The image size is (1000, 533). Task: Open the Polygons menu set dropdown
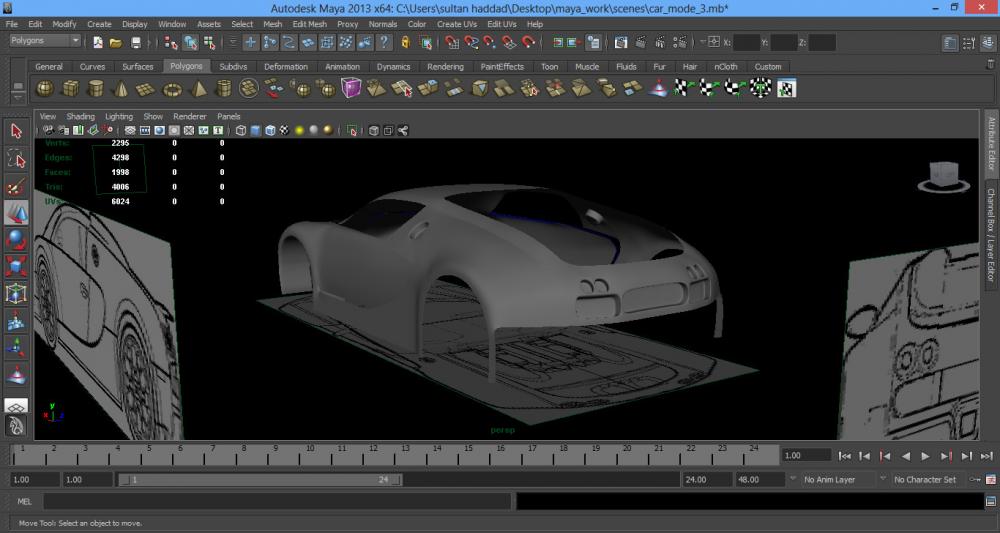45,41
